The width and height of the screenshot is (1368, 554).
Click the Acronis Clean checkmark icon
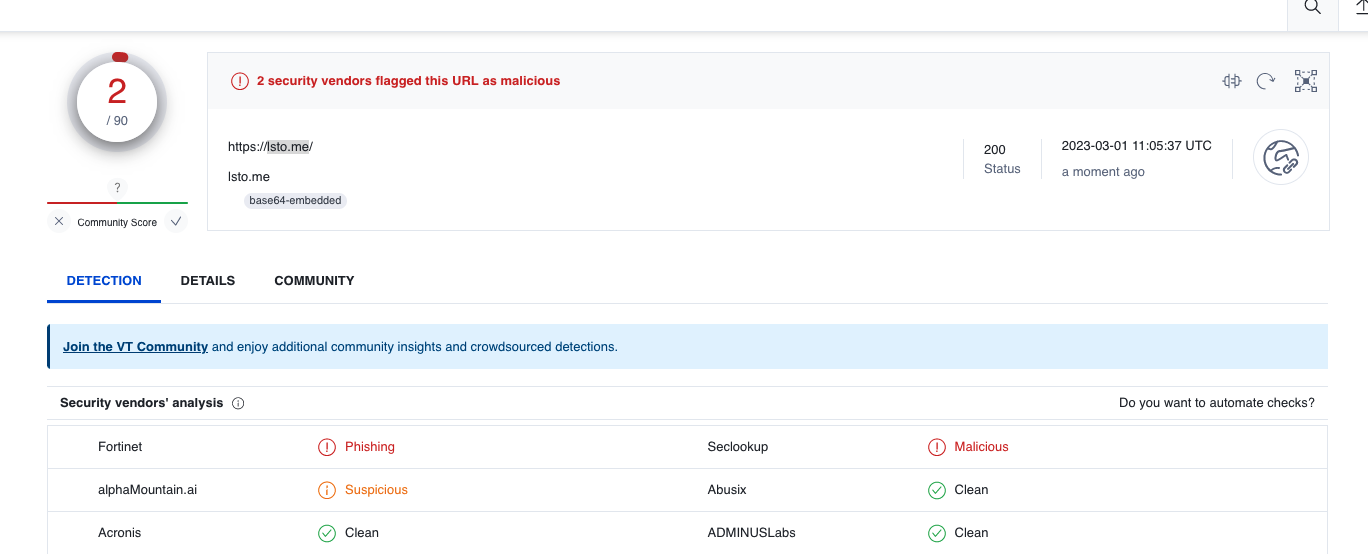point(327,533)
